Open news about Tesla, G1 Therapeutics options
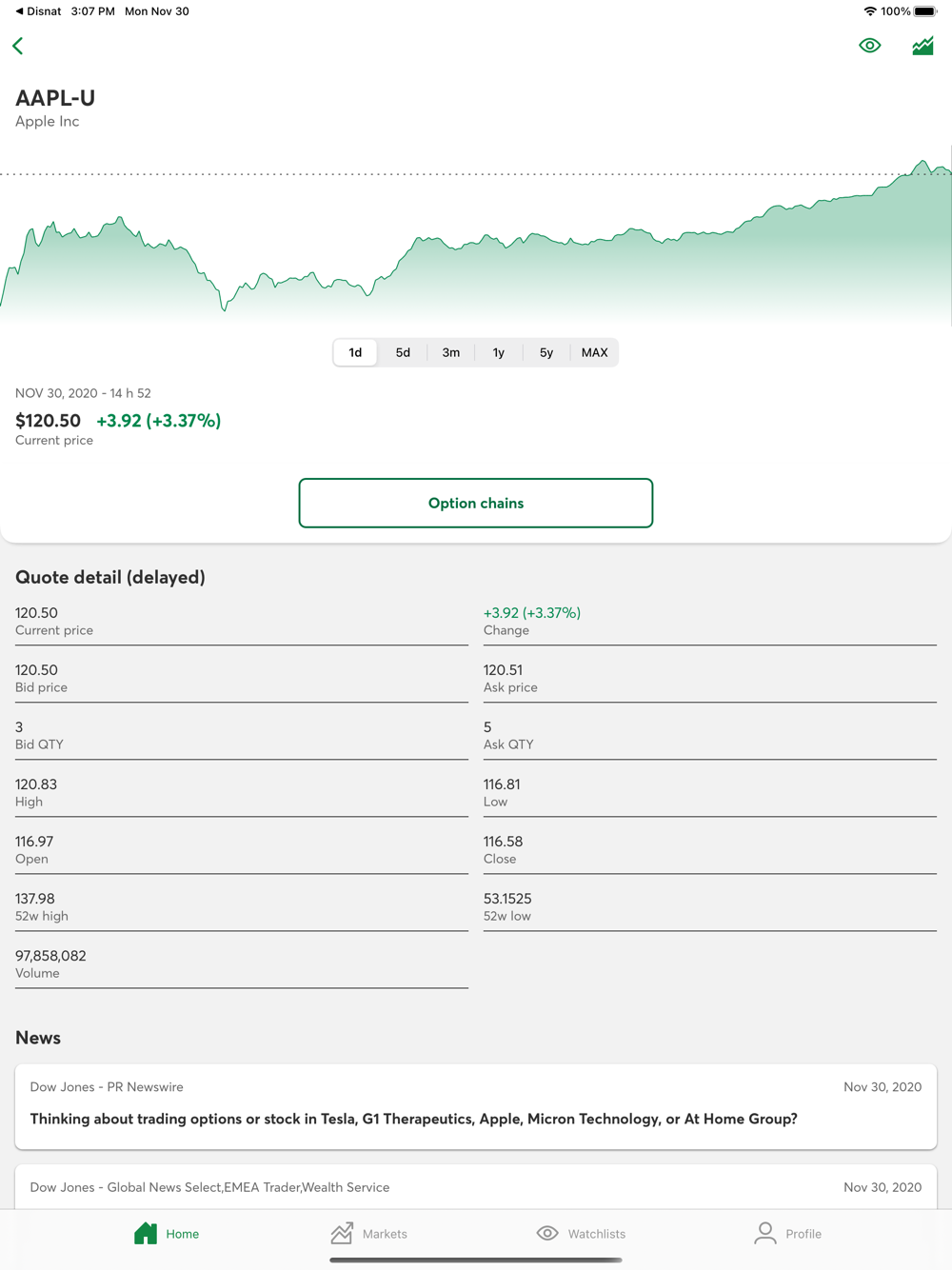Image resolution: width=952 pixels, height=1270 pixels. point(476,1106)
